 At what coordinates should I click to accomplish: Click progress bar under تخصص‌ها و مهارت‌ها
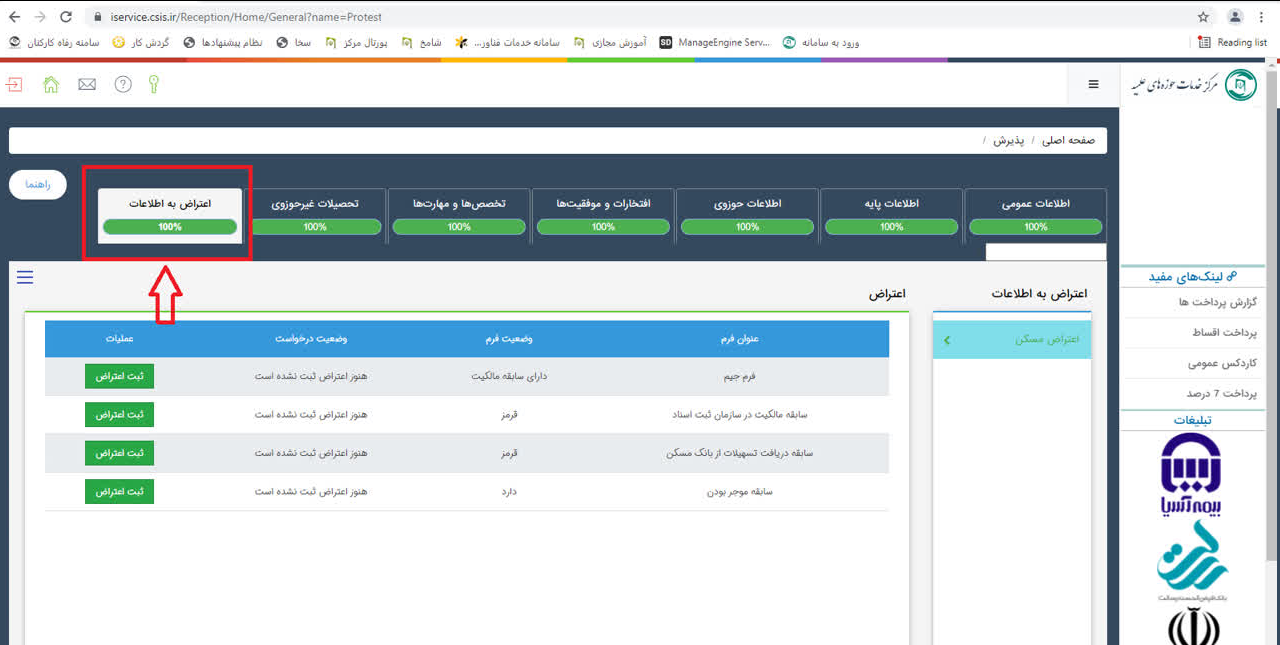(x=459, y=227)
